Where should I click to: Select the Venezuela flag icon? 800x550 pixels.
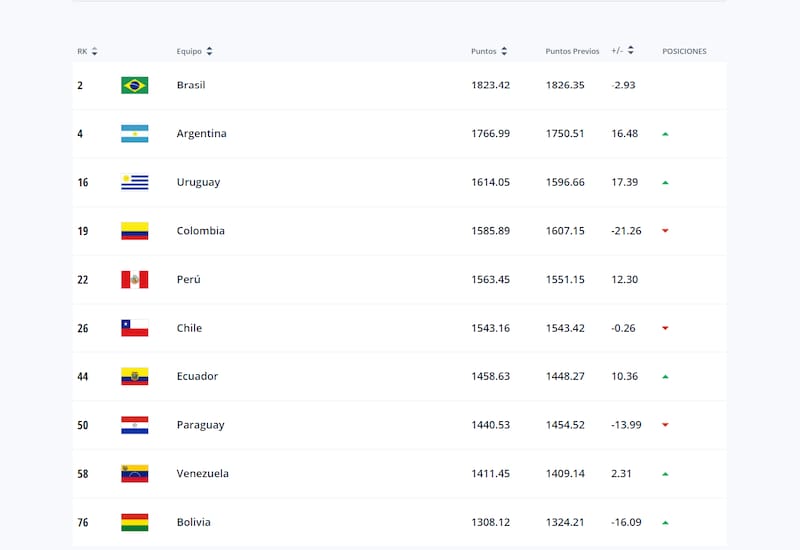point(134,473)
